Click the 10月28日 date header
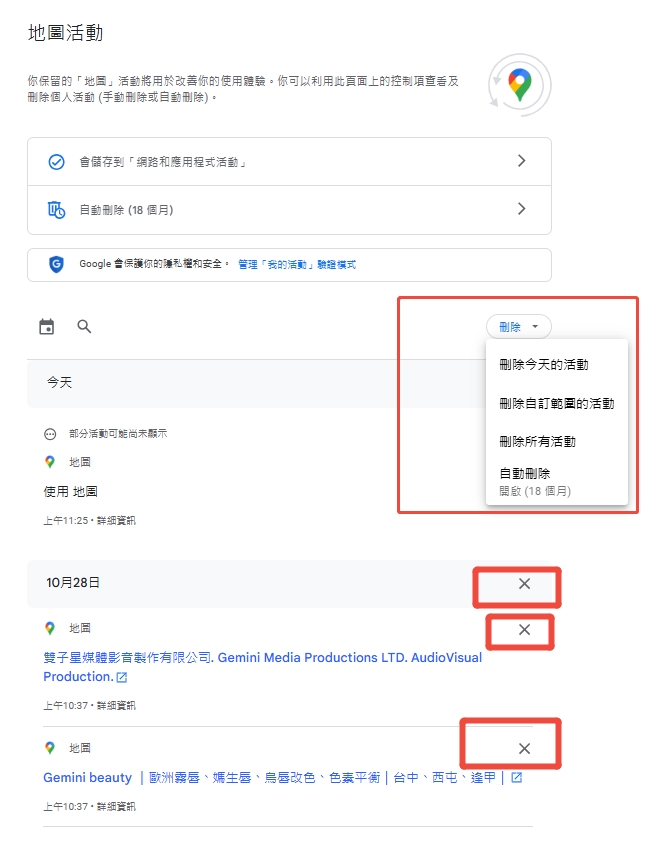654x841 pixels. tap(73, 582)
